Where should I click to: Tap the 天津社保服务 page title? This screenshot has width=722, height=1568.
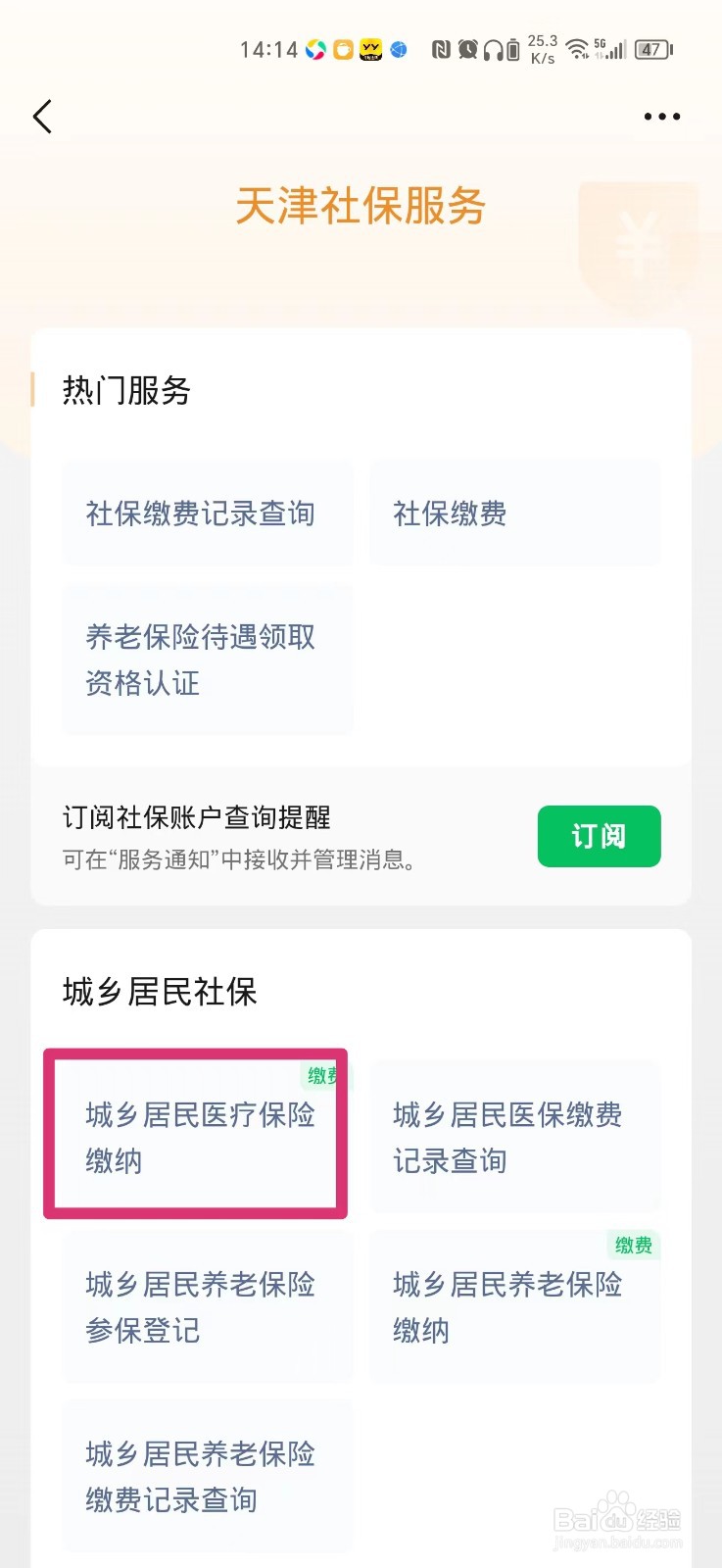[361, 206]
